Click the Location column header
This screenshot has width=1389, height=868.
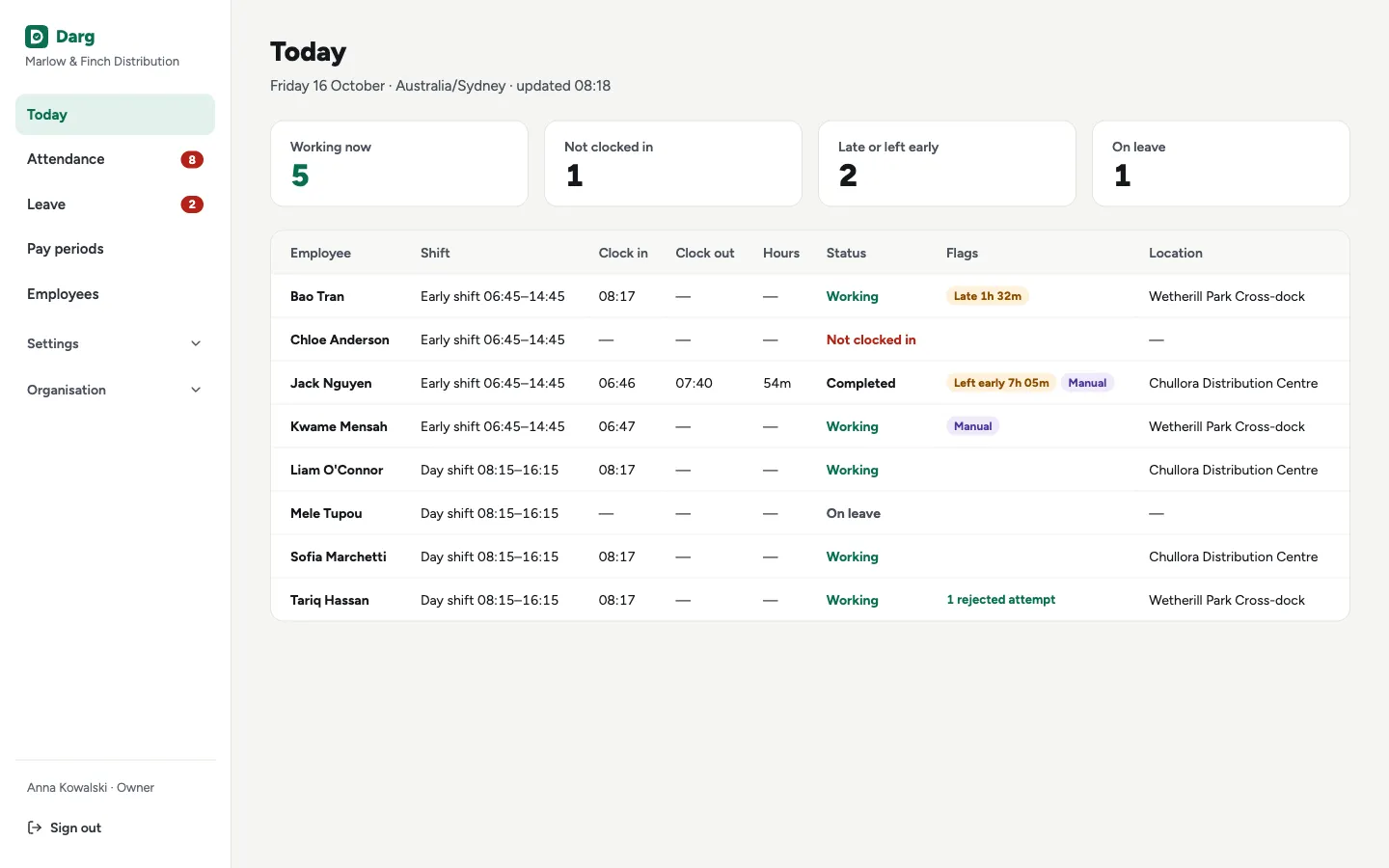1176,253
